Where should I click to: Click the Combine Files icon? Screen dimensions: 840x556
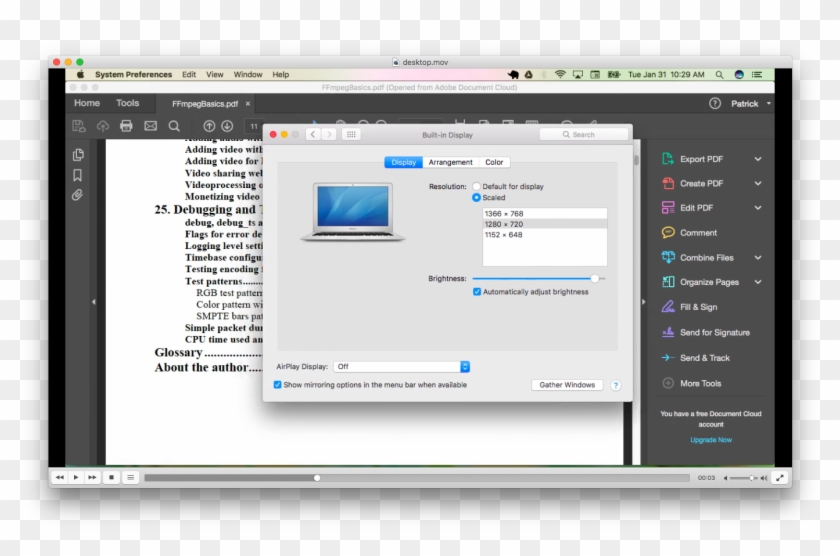(x=668, y=257)
